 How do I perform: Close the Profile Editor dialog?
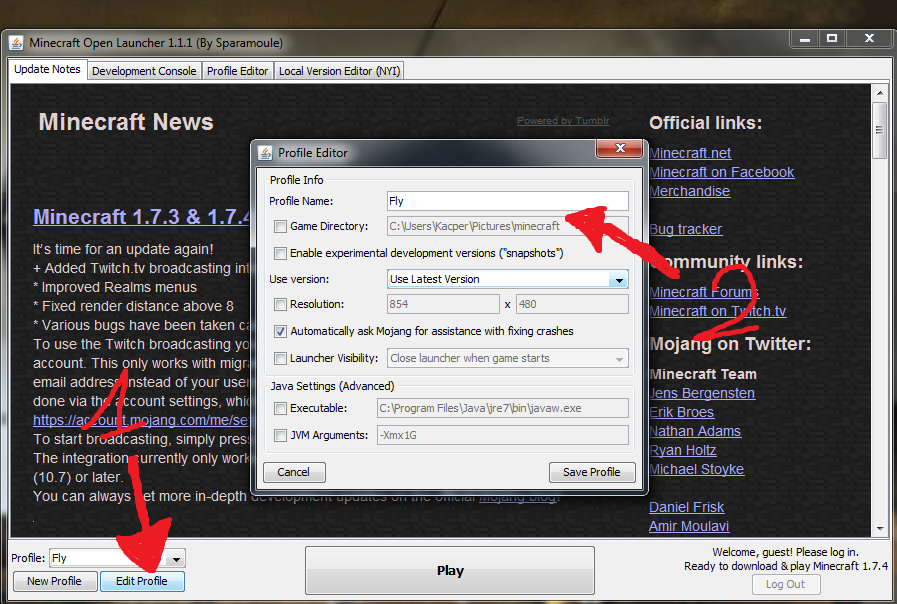pyautogui.click(x=620, y=148)
